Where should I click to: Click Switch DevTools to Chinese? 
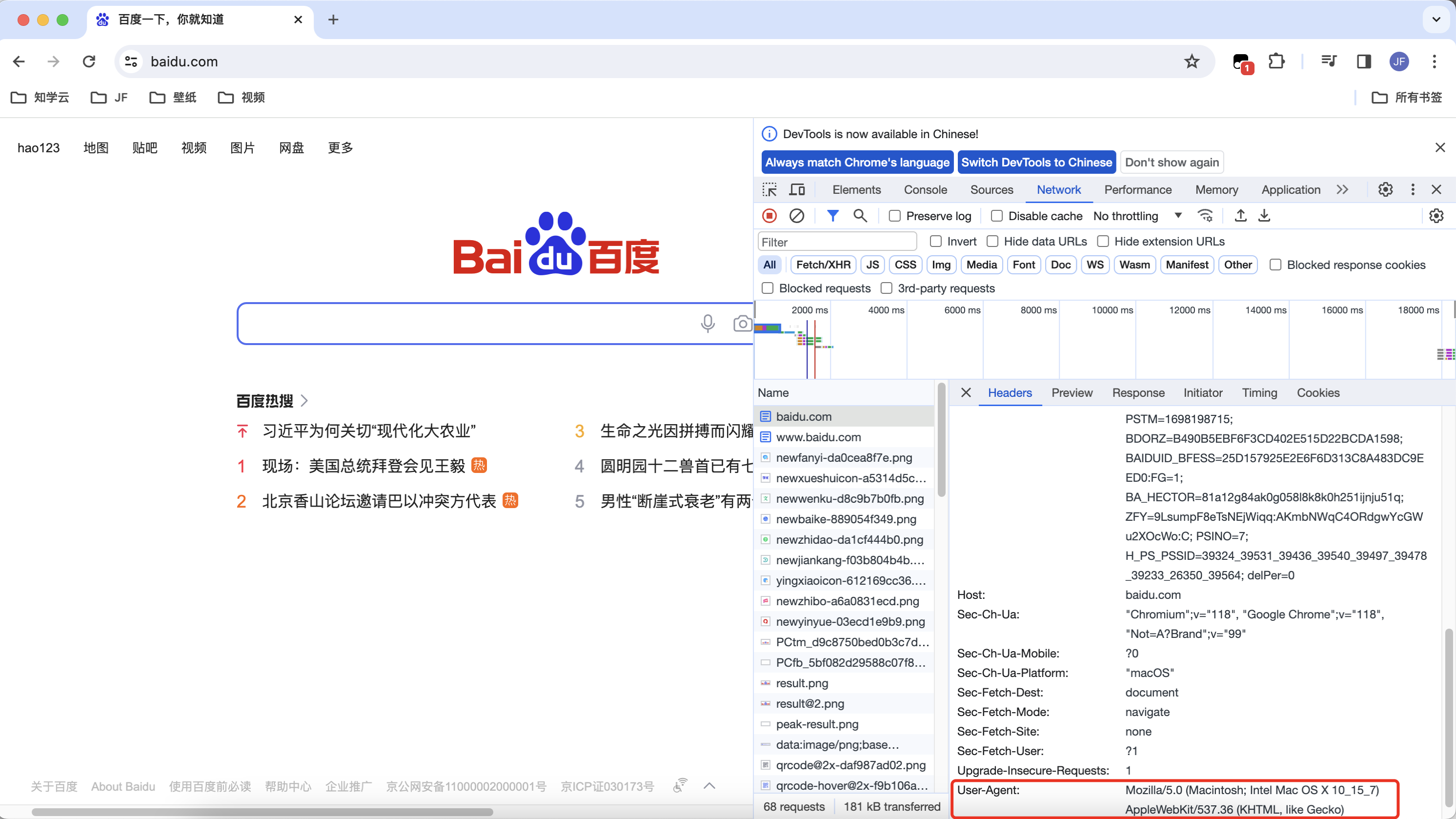pos(1036,162)
